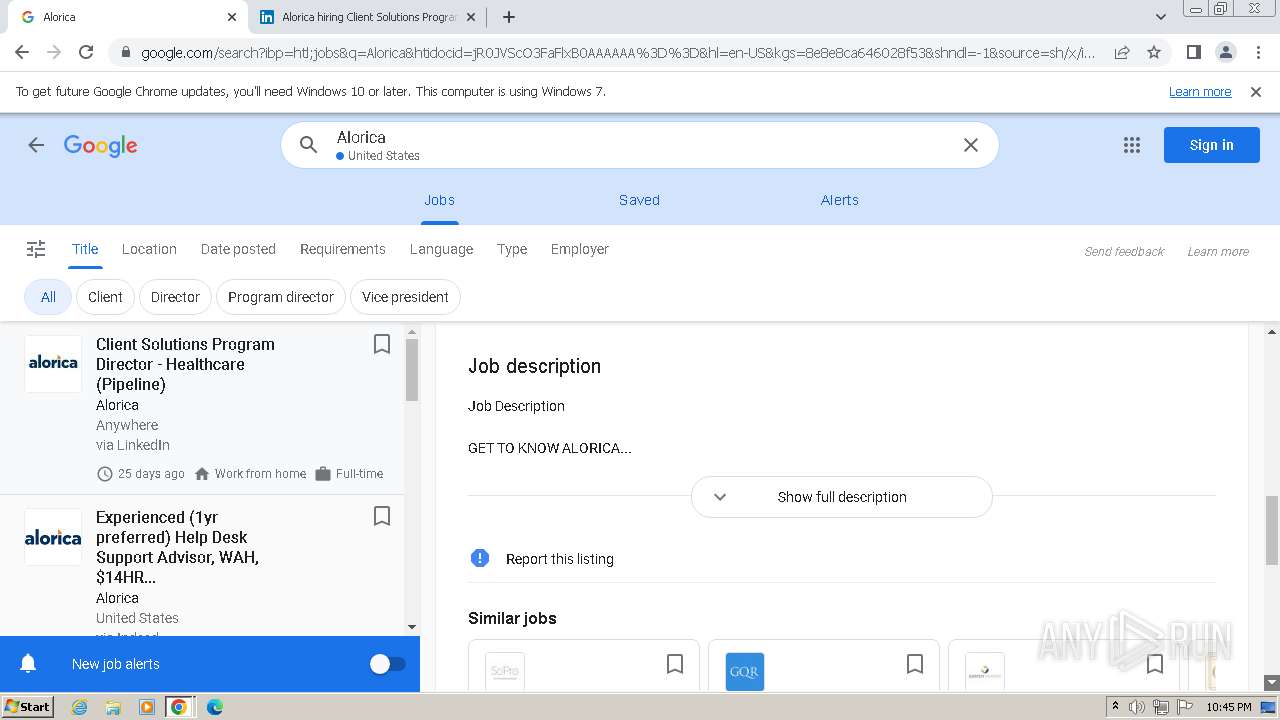
Task: Click the Sign in button
Action: pos(1211,145)
